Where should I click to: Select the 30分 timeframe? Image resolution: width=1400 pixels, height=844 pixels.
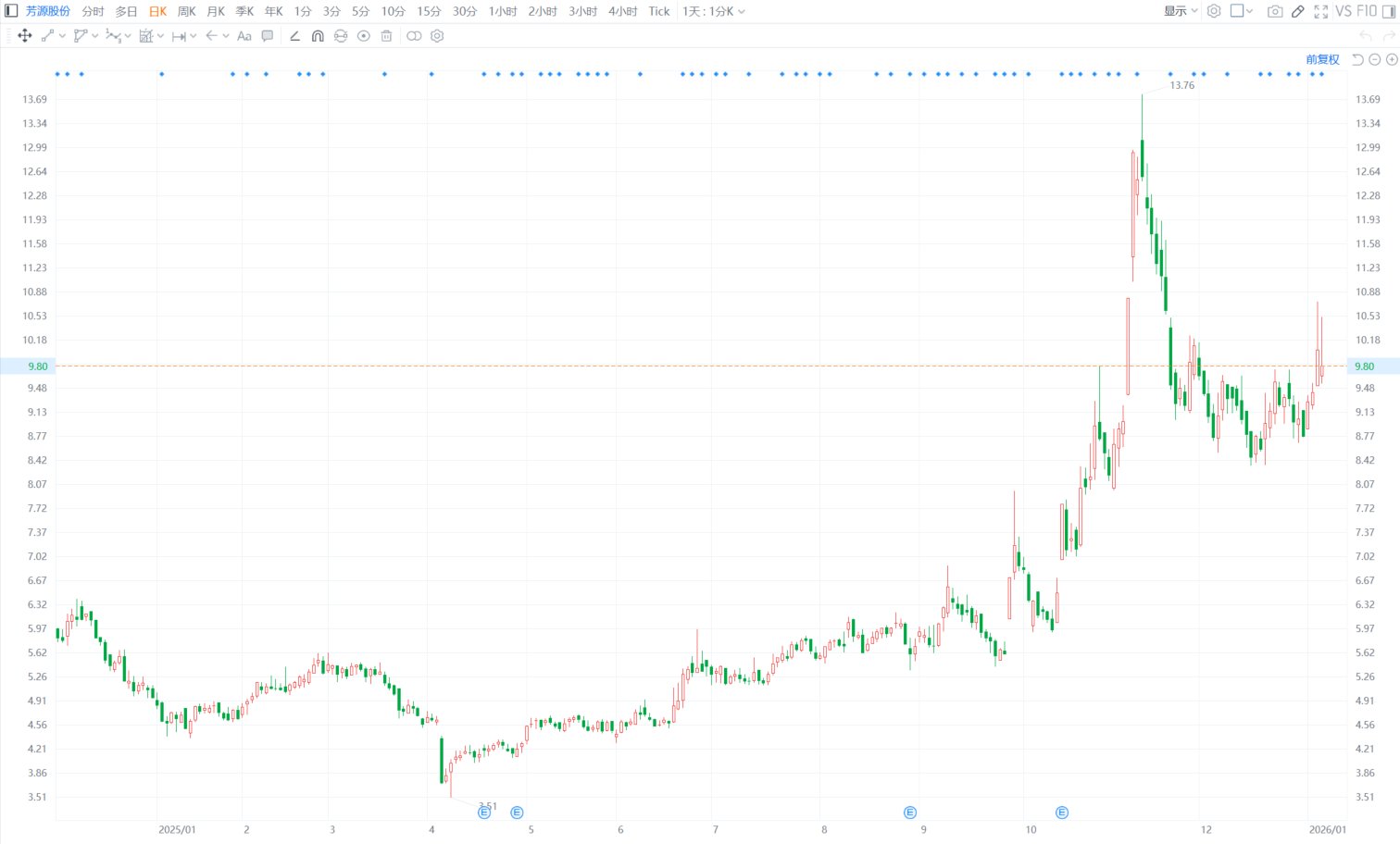tap(465, 11)
